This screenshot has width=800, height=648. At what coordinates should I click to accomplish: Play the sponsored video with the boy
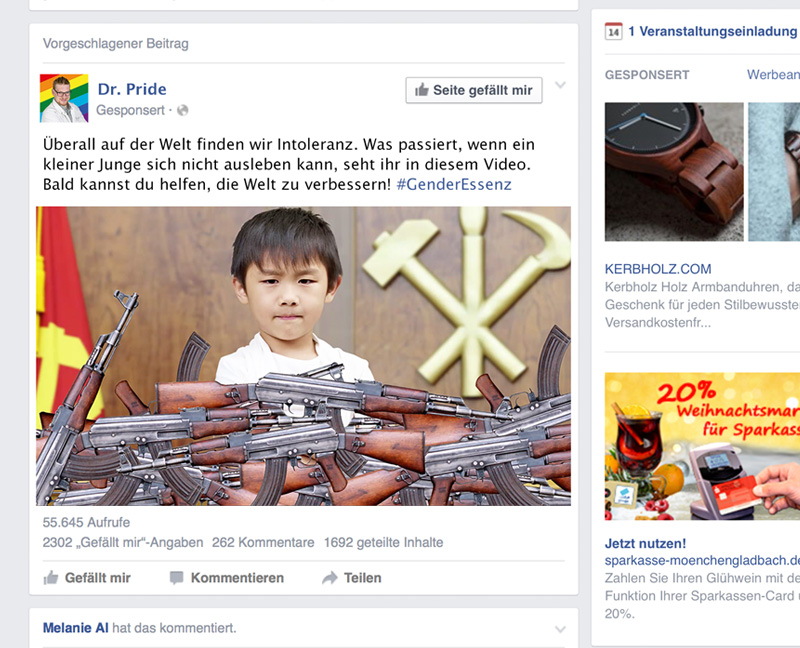304,356
